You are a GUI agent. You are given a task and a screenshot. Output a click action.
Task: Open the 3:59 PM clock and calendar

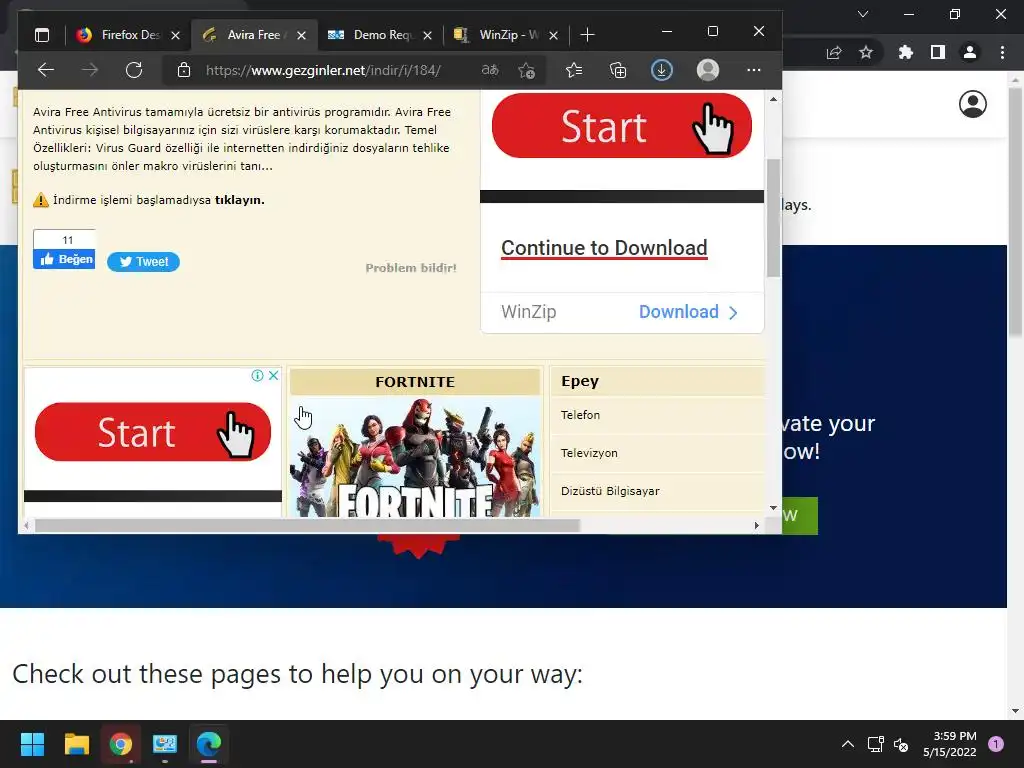tap(950, 744)
